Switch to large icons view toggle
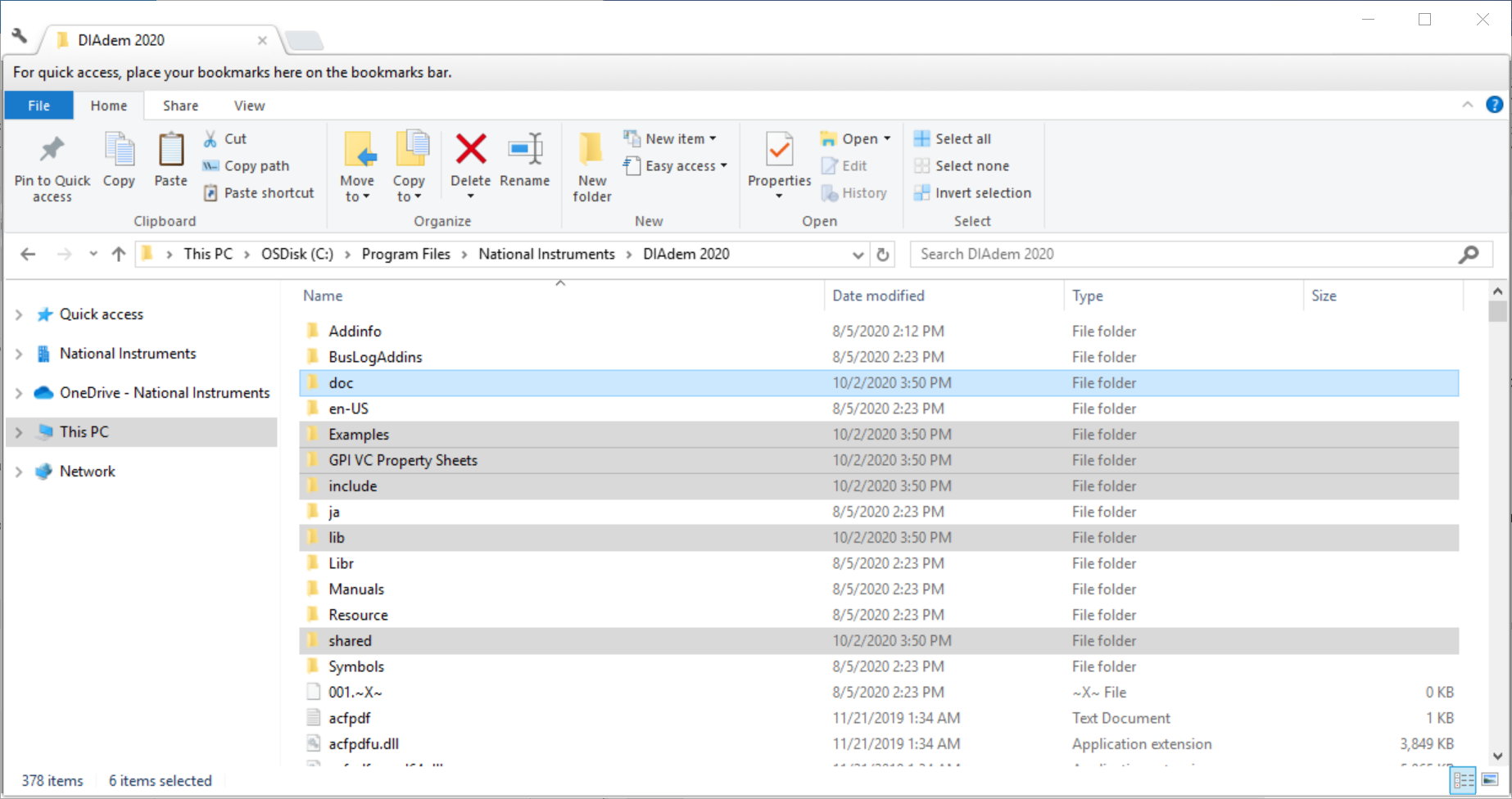The width and height of the screenshot is (1512, 799). pos(1490,780)
